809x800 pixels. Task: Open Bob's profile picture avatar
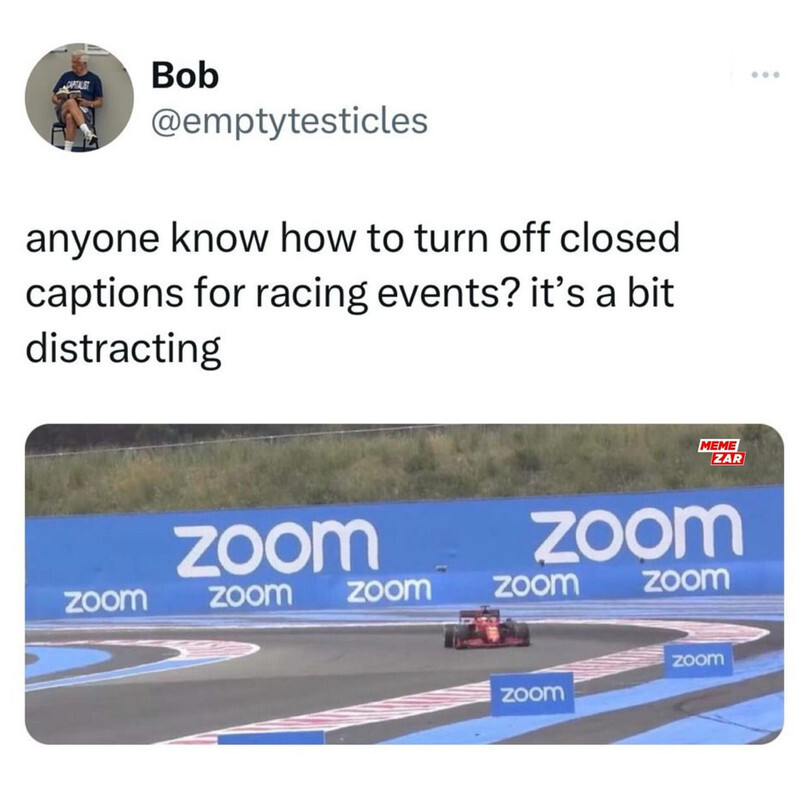tap(79, 97)
